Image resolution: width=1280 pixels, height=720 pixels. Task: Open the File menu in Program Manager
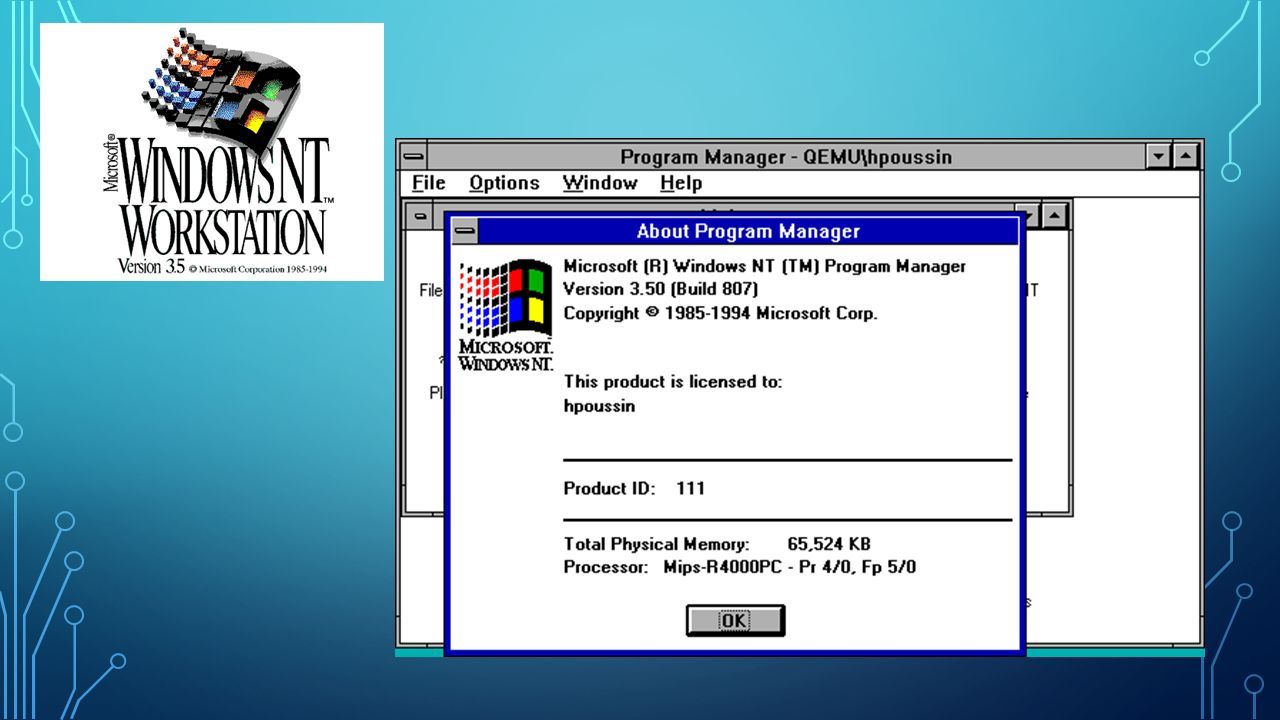click(x=428, y=183)
